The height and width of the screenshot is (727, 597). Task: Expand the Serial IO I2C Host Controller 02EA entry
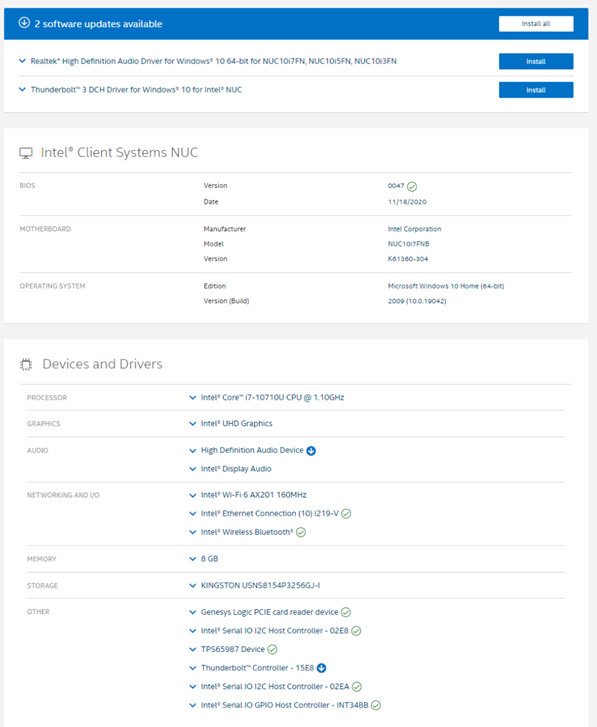point(193,686)
